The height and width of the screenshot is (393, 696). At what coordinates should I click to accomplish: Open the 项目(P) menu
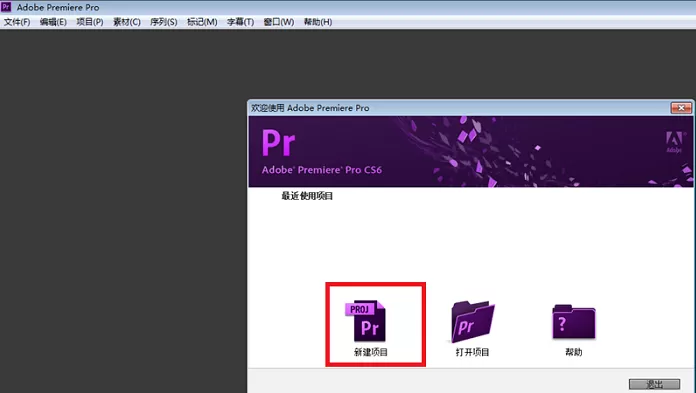point(90,22)
